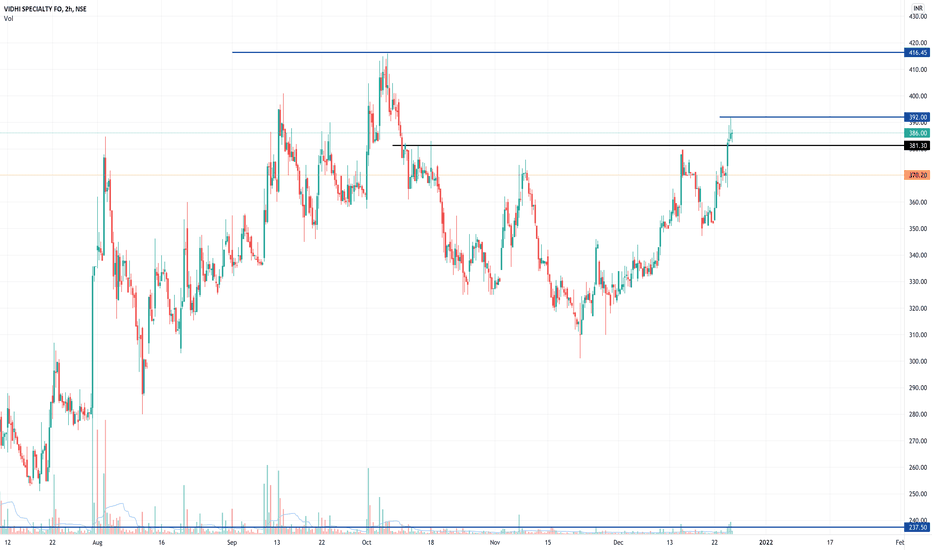Click the 260.00 value on the price axis
This screenshot has width=932, height=550.
[918, 468]
